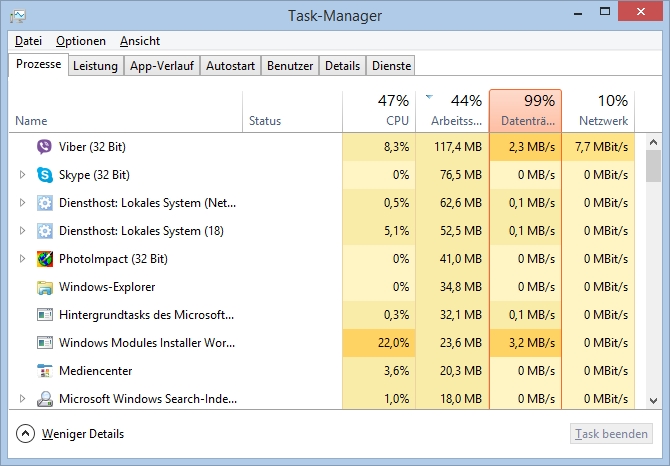This screenshot has height=466, width=670.
Task: Close the Task-Manager window
Action: (x=641, y=12)
